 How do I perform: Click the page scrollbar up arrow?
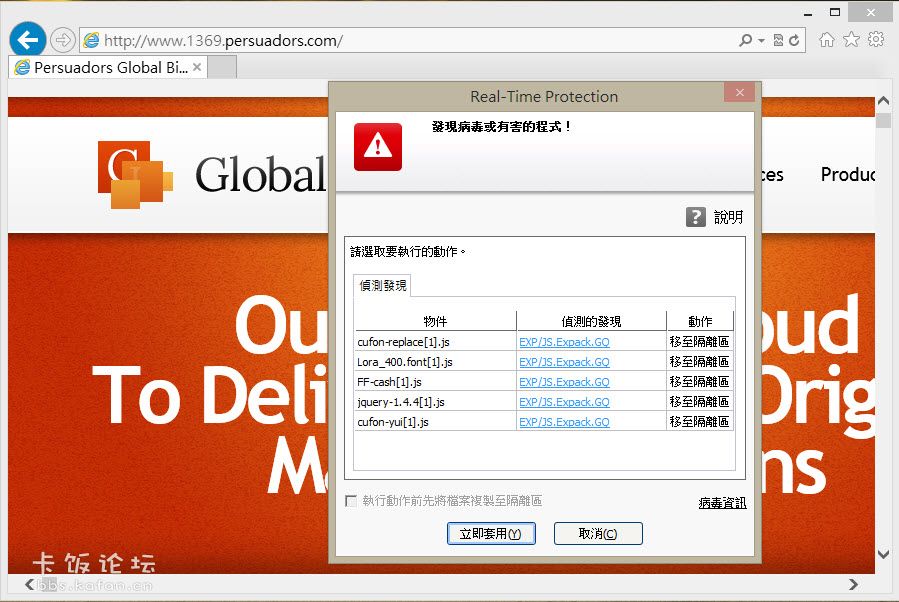point(884,101)
